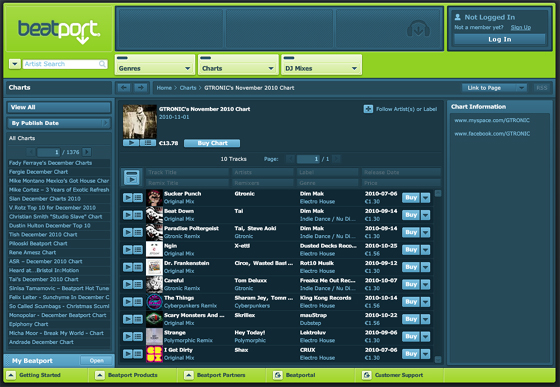
Task: Go back with the left arrow navigation button
Action: click(124, 87)
